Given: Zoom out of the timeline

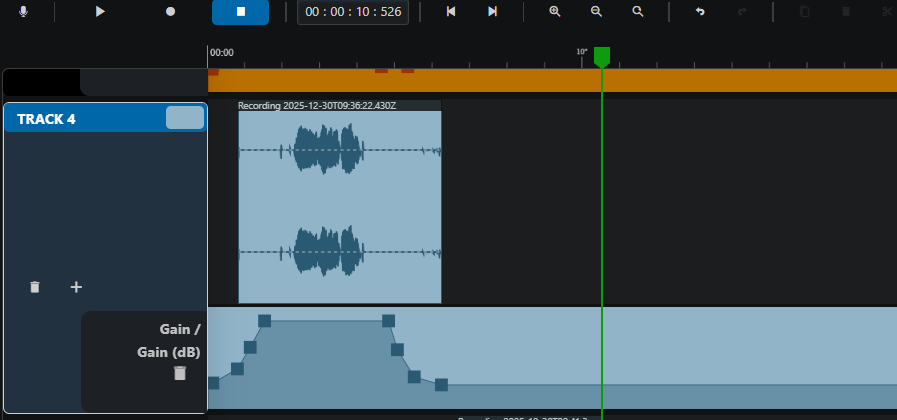Looking at the screenshot, I should 596,11.
